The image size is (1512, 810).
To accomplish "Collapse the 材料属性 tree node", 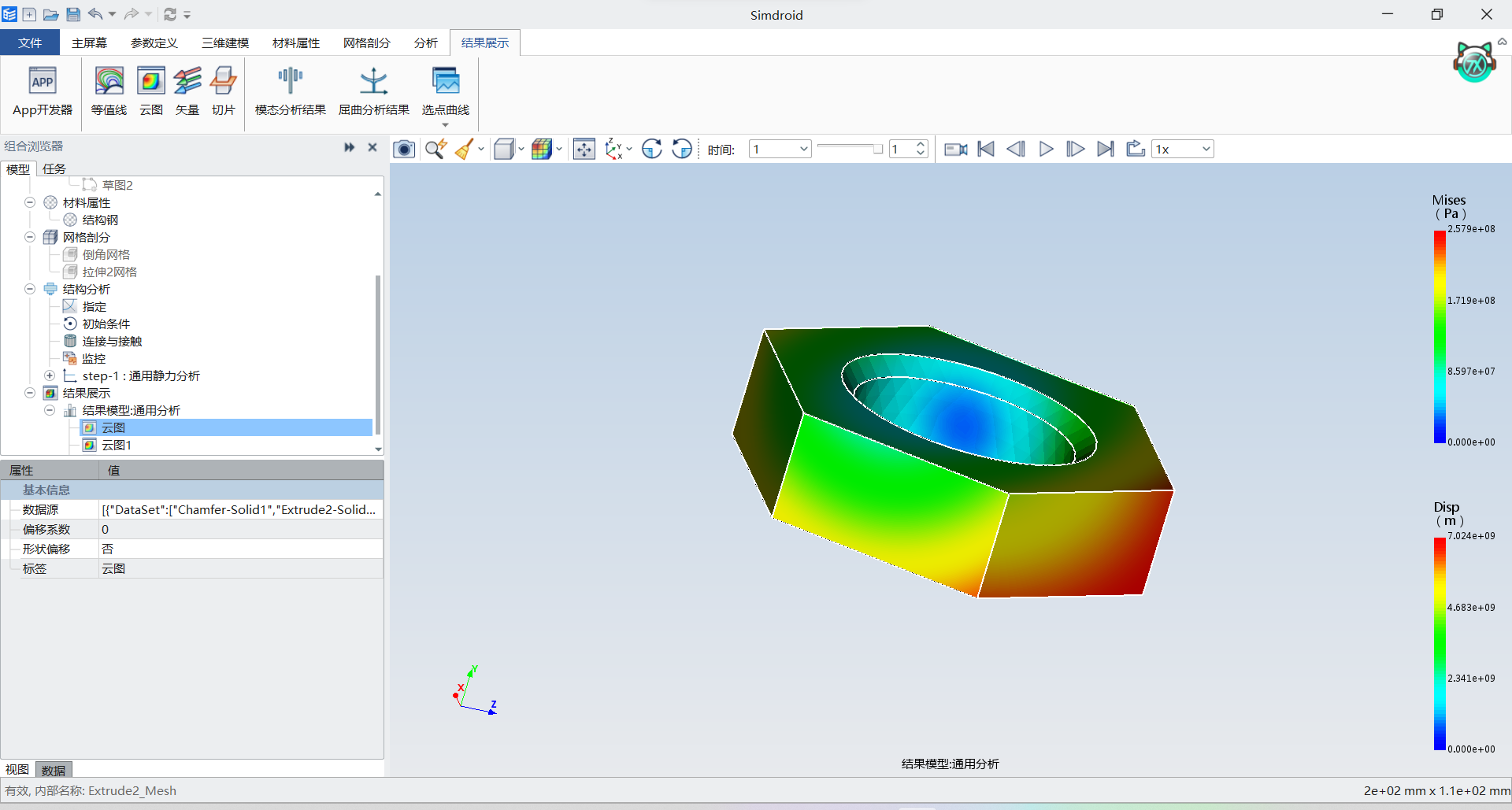I will tap(30, 202).
